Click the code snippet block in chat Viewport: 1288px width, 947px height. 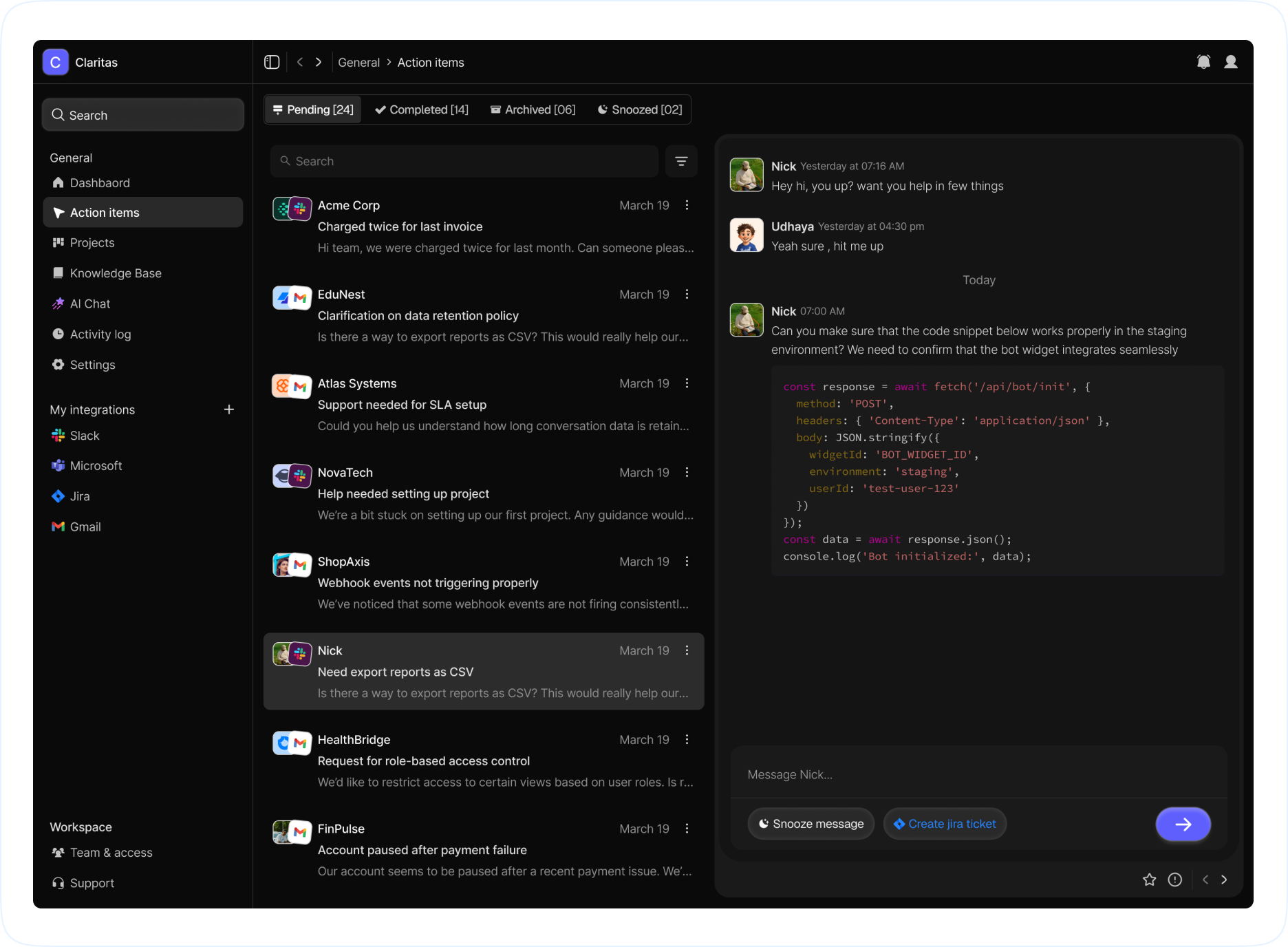click(998, 471)
